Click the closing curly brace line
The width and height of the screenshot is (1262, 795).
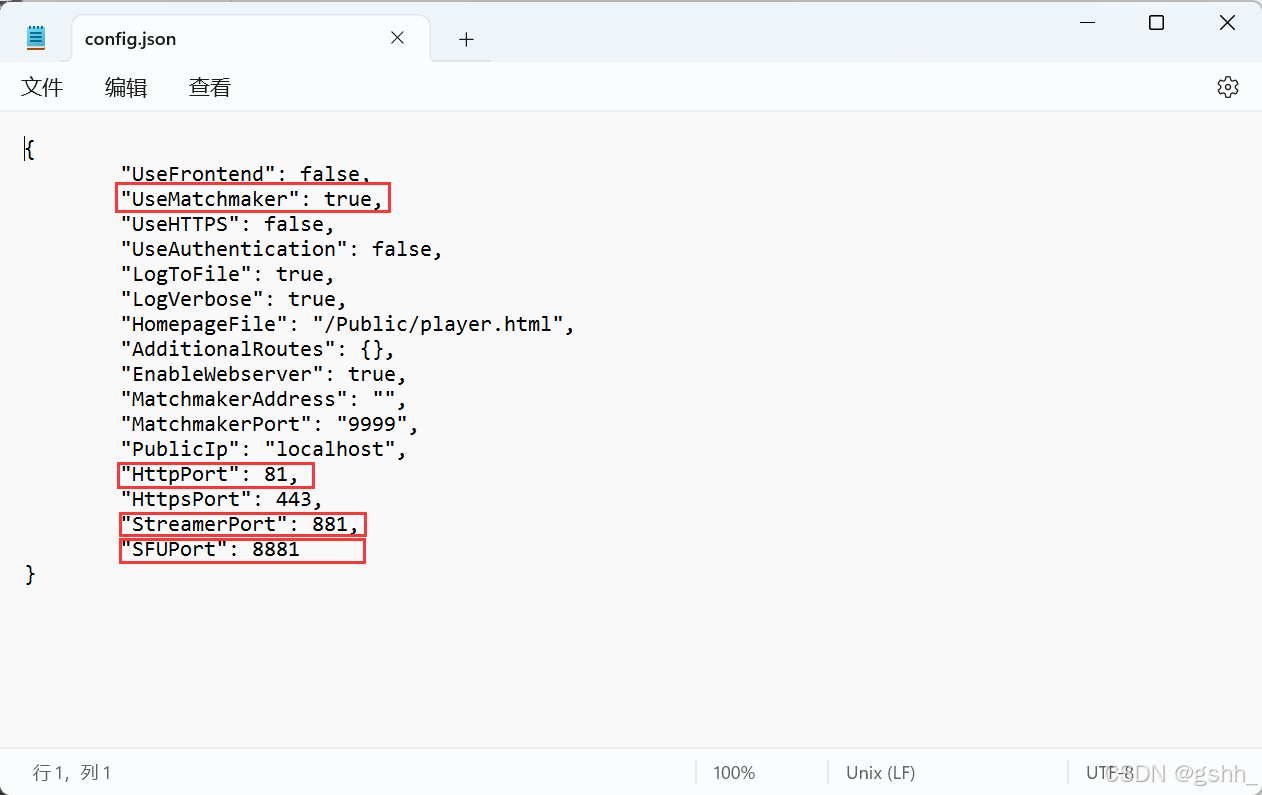point(30,574)
